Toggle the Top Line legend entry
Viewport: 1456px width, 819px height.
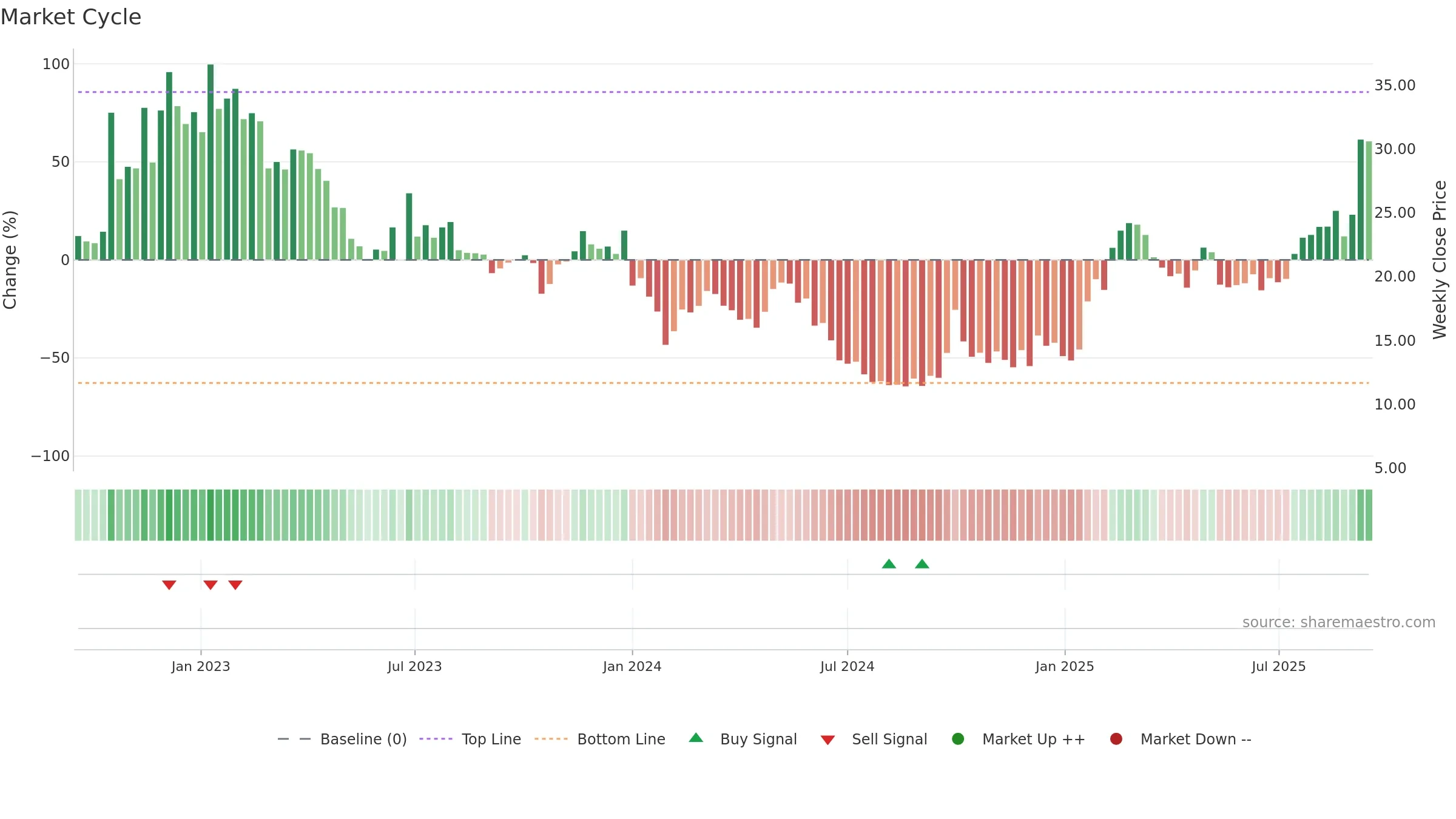click(470, 739)
